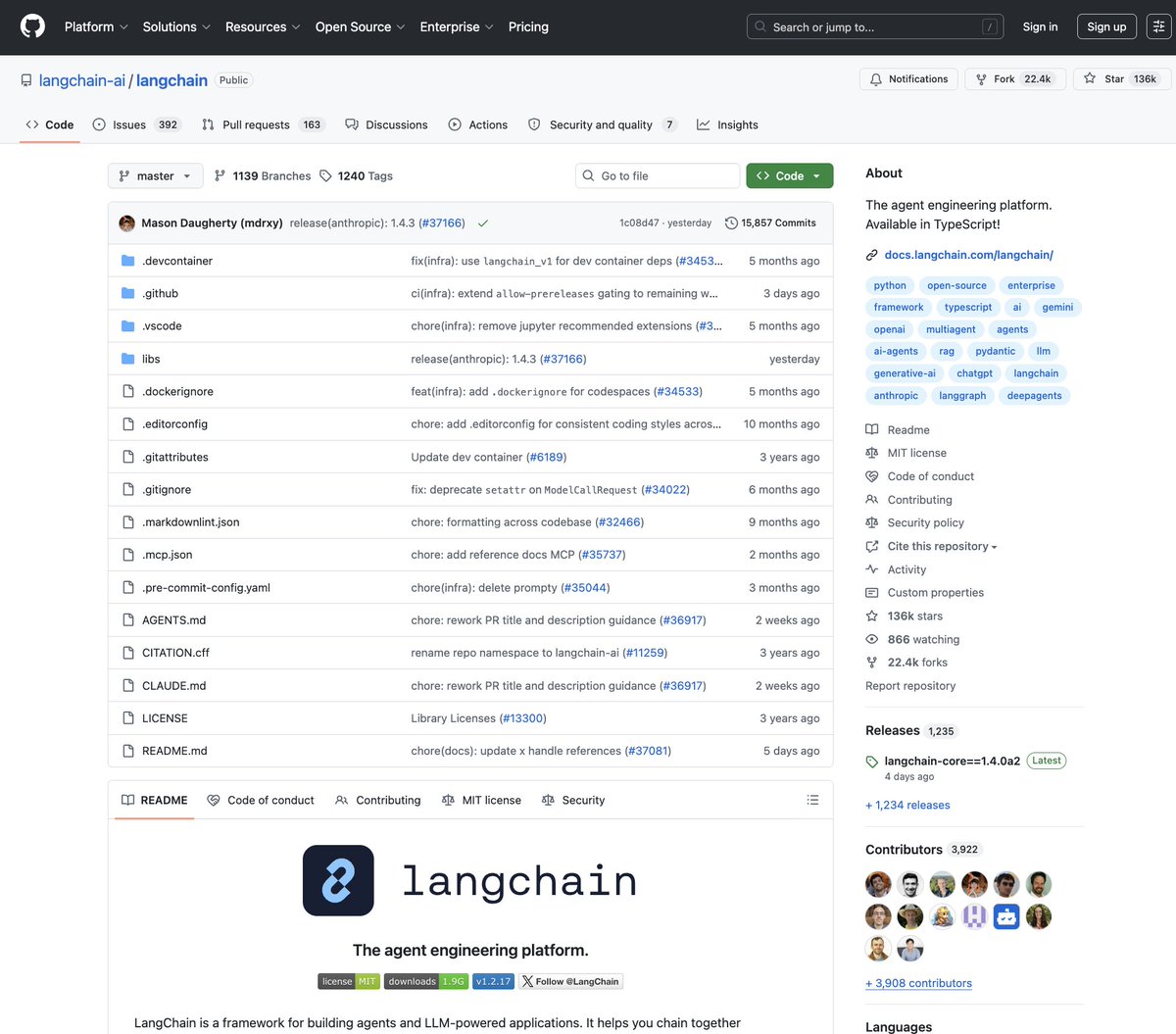Click the Follow @LangChain badge

click(x=570, y=981)
